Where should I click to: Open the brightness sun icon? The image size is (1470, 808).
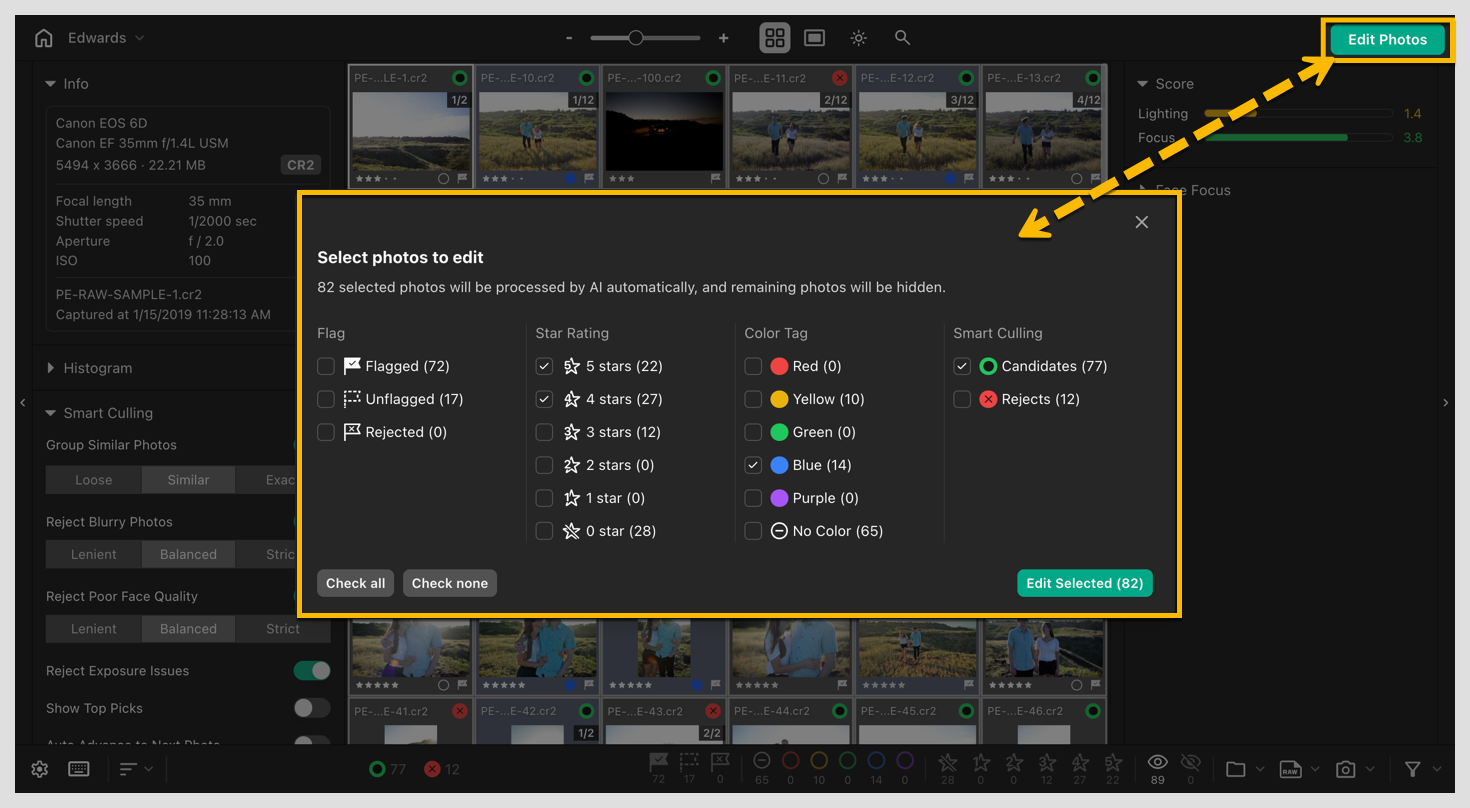tap(859, 38)
